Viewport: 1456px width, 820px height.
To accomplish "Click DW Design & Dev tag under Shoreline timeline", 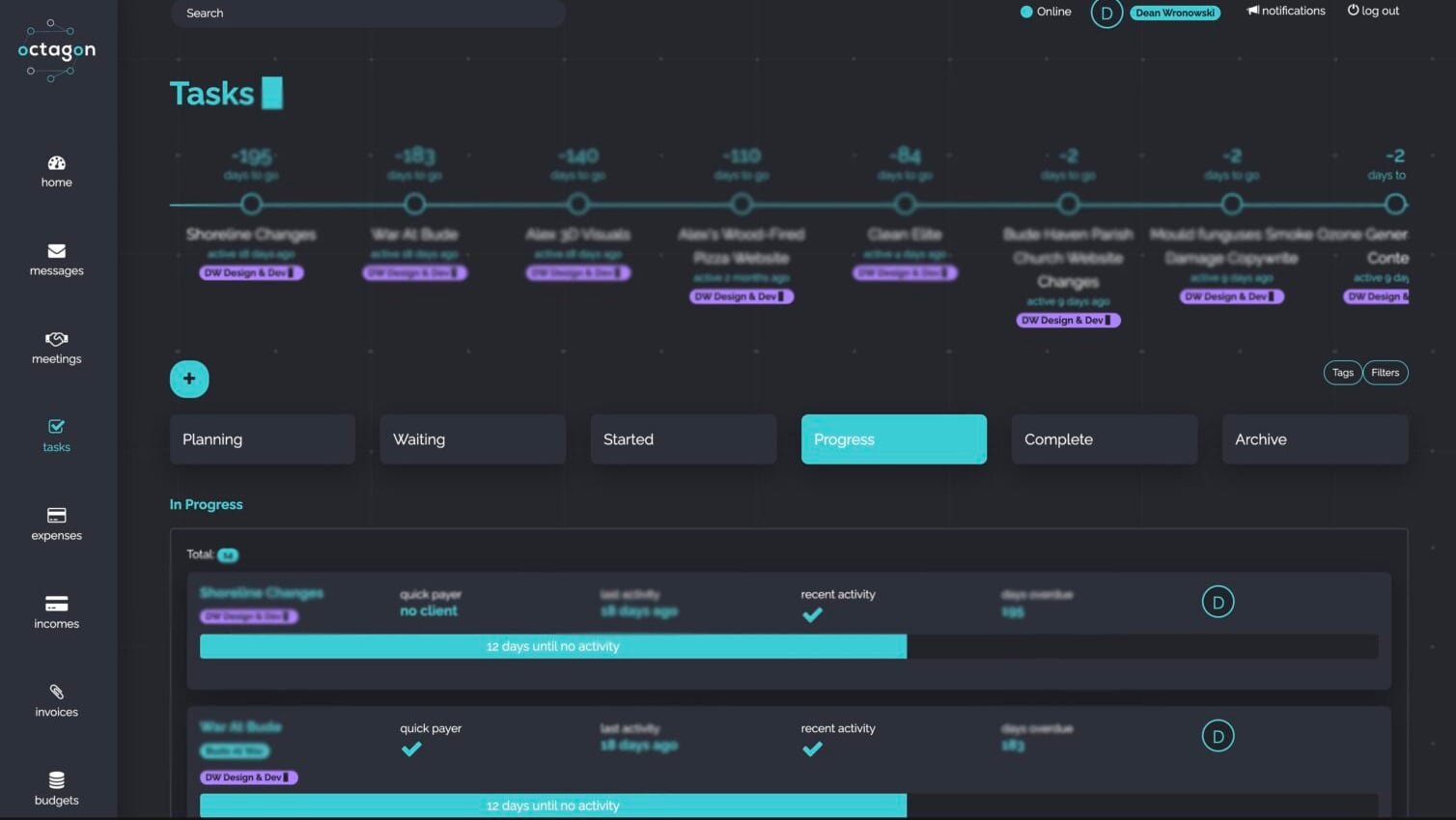I will (x=252, y=273).
